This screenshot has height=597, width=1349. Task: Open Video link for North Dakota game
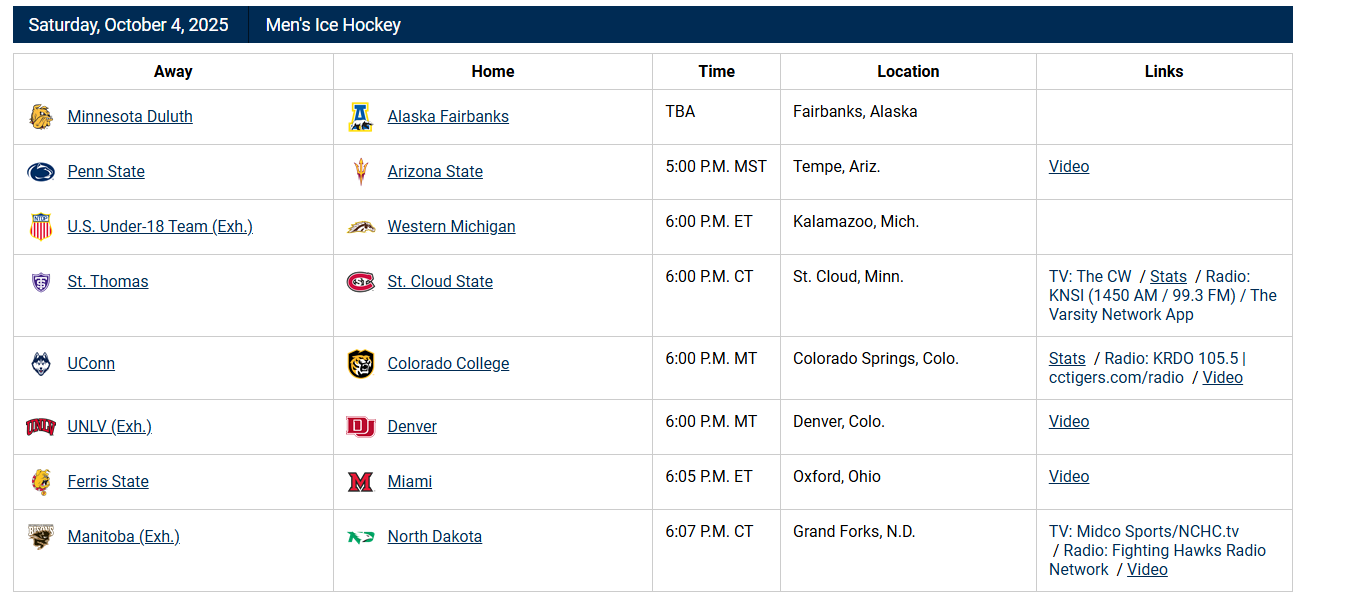(1147, 570)
